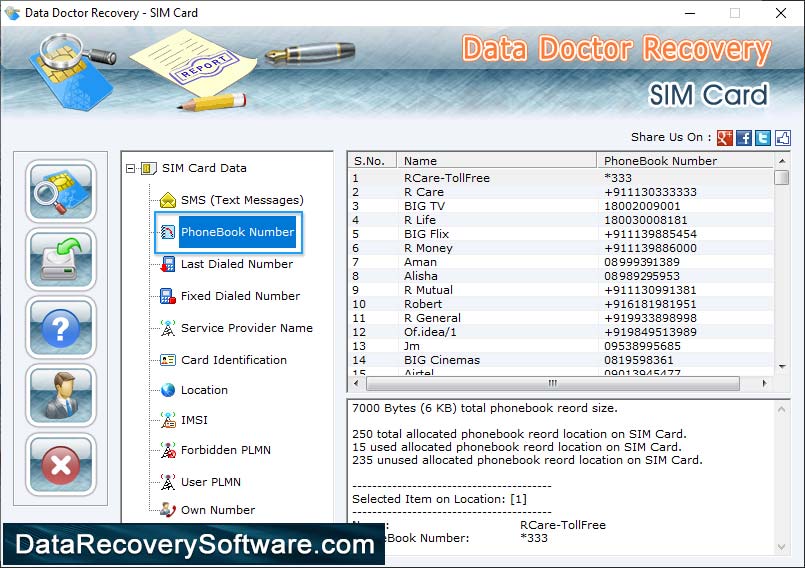
Task: Select the R Mutual contact row
Action: [561, 290]
